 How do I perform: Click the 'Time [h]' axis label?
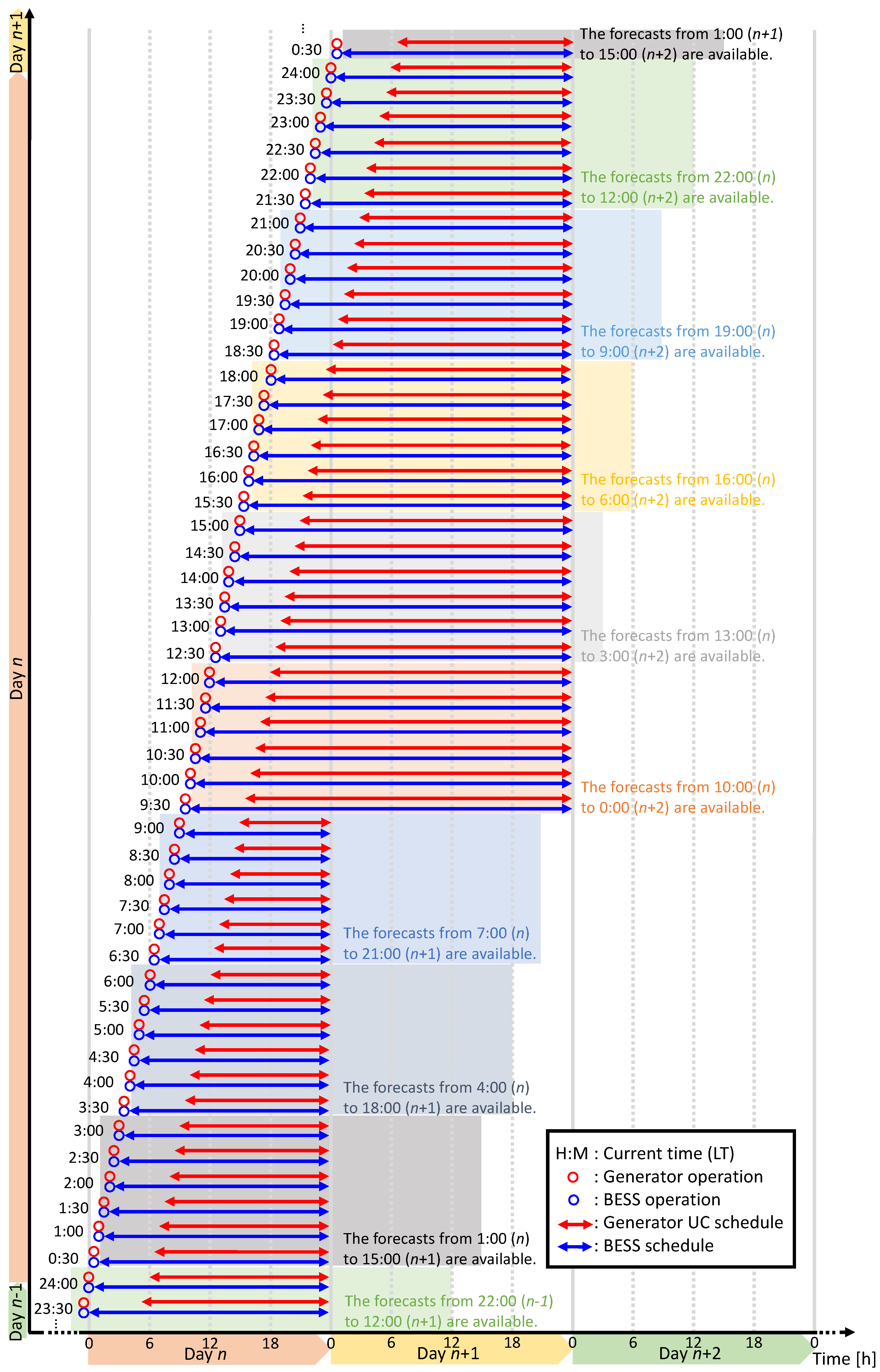coord(844,1359)
